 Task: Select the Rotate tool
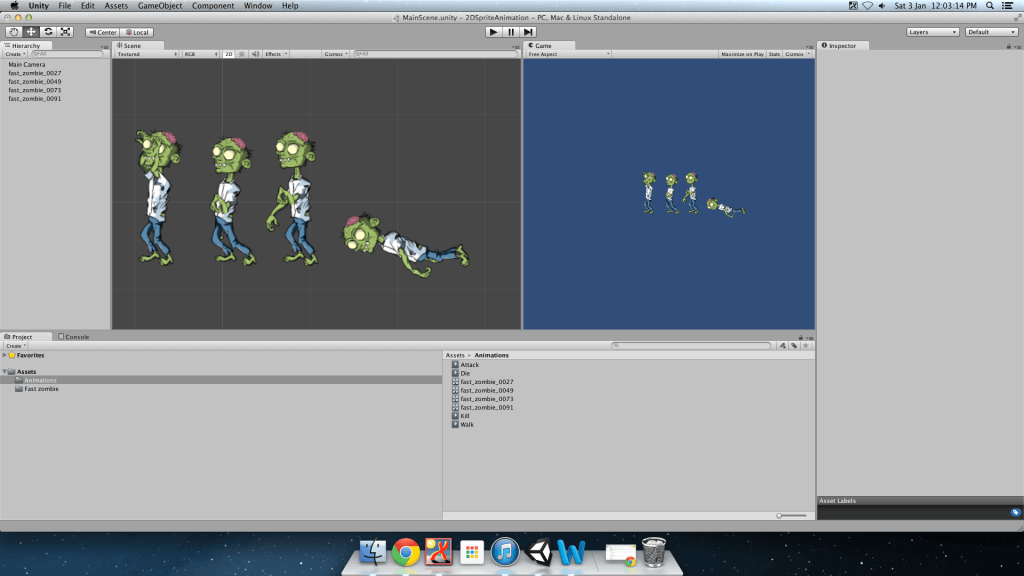48,32
